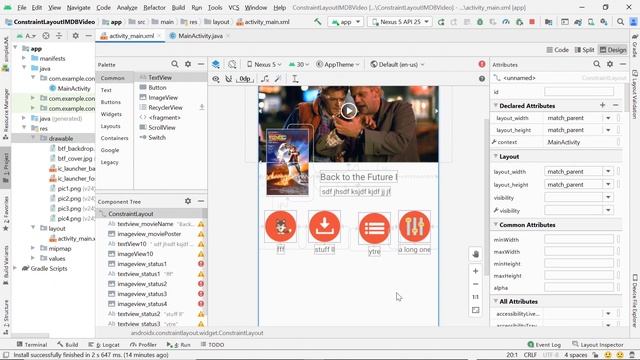Screen dimensions: 640x360
Task: Click zoom to fit screen icon
Action: click(x=476, y=310)
